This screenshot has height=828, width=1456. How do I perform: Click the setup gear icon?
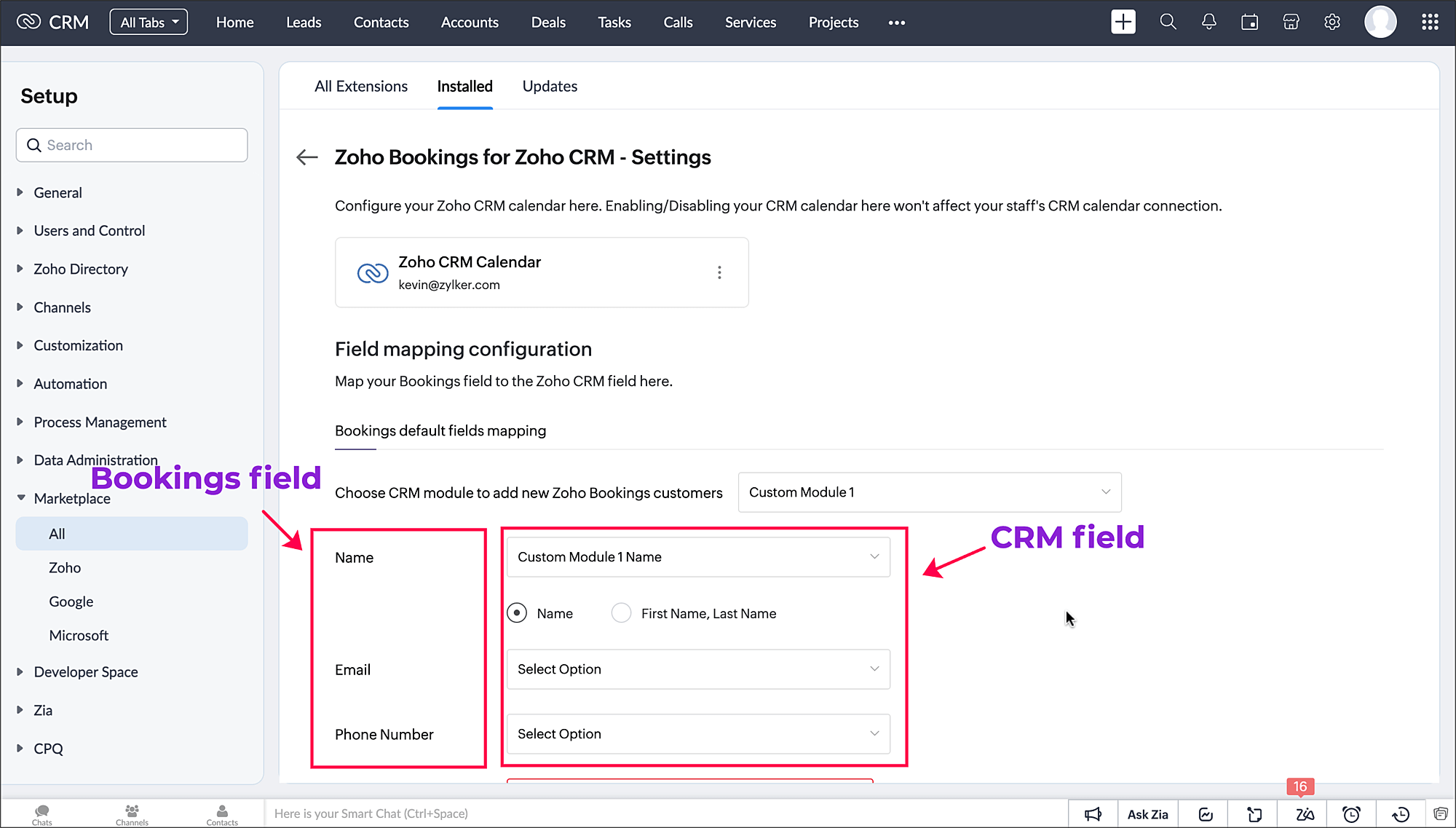[x=1332, y=22]
